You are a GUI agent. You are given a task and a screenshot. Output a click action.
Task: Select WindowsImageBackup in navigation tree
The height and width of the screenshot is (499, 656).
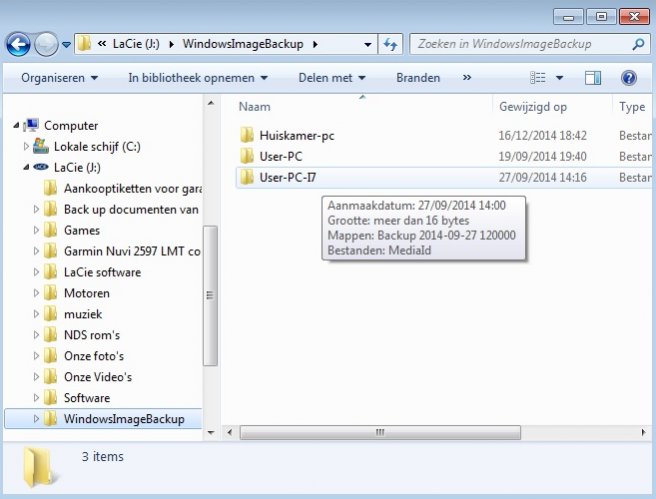(124, 419)
